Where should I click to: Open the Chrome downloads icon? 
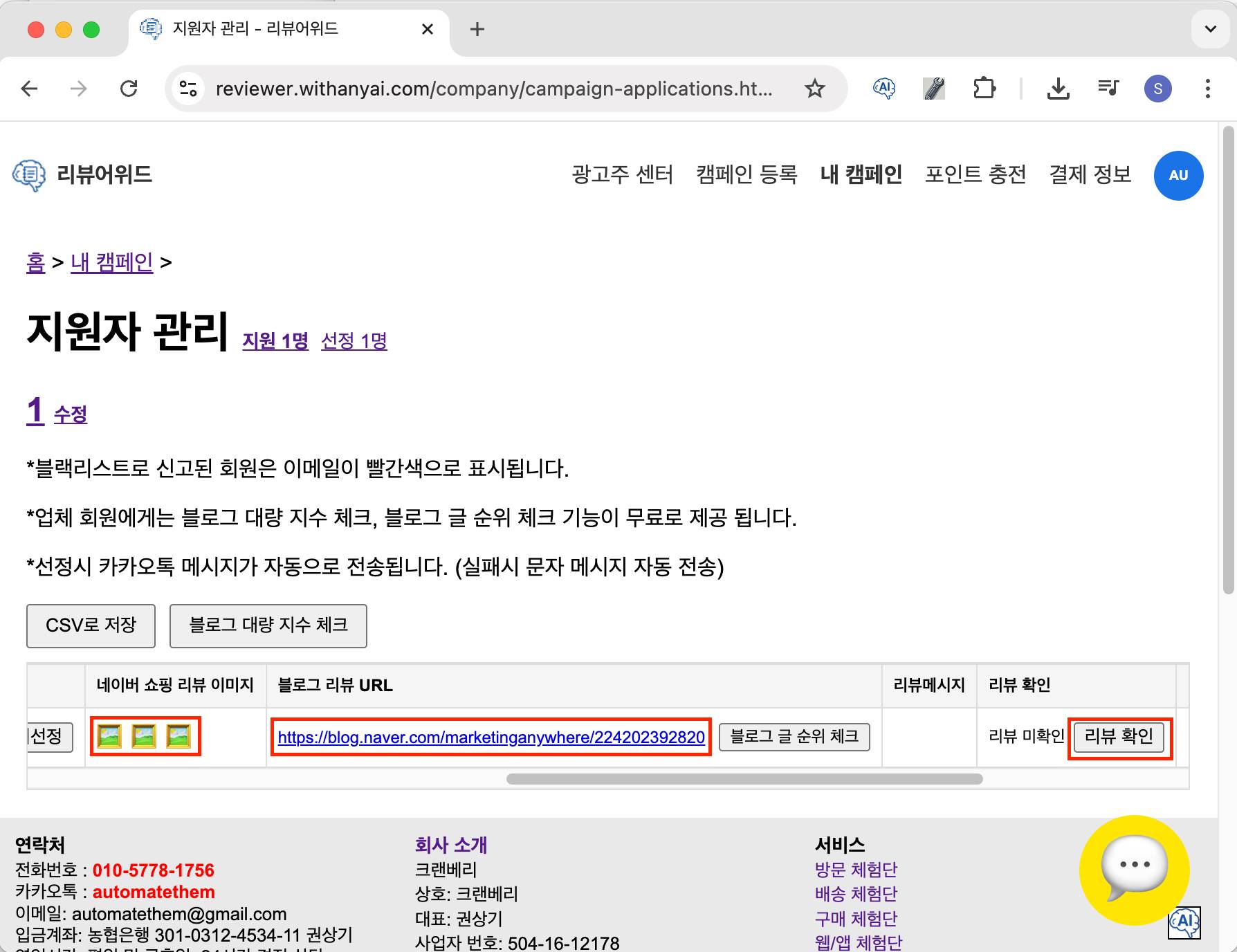click(1058, 89)
